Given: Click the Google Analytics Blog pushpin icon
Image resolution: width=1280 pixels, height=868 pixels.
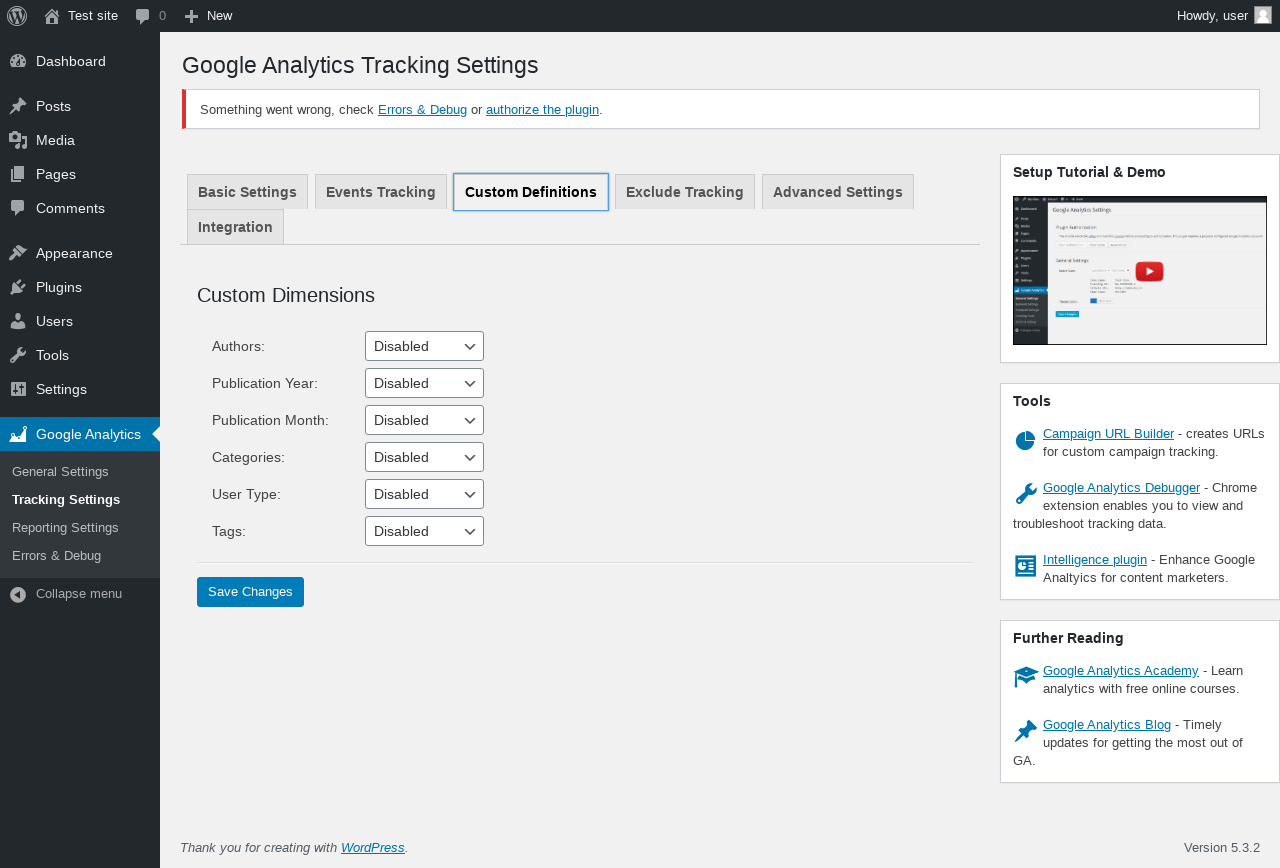Looking at the screenshot, I should (x=1025, y=731).
